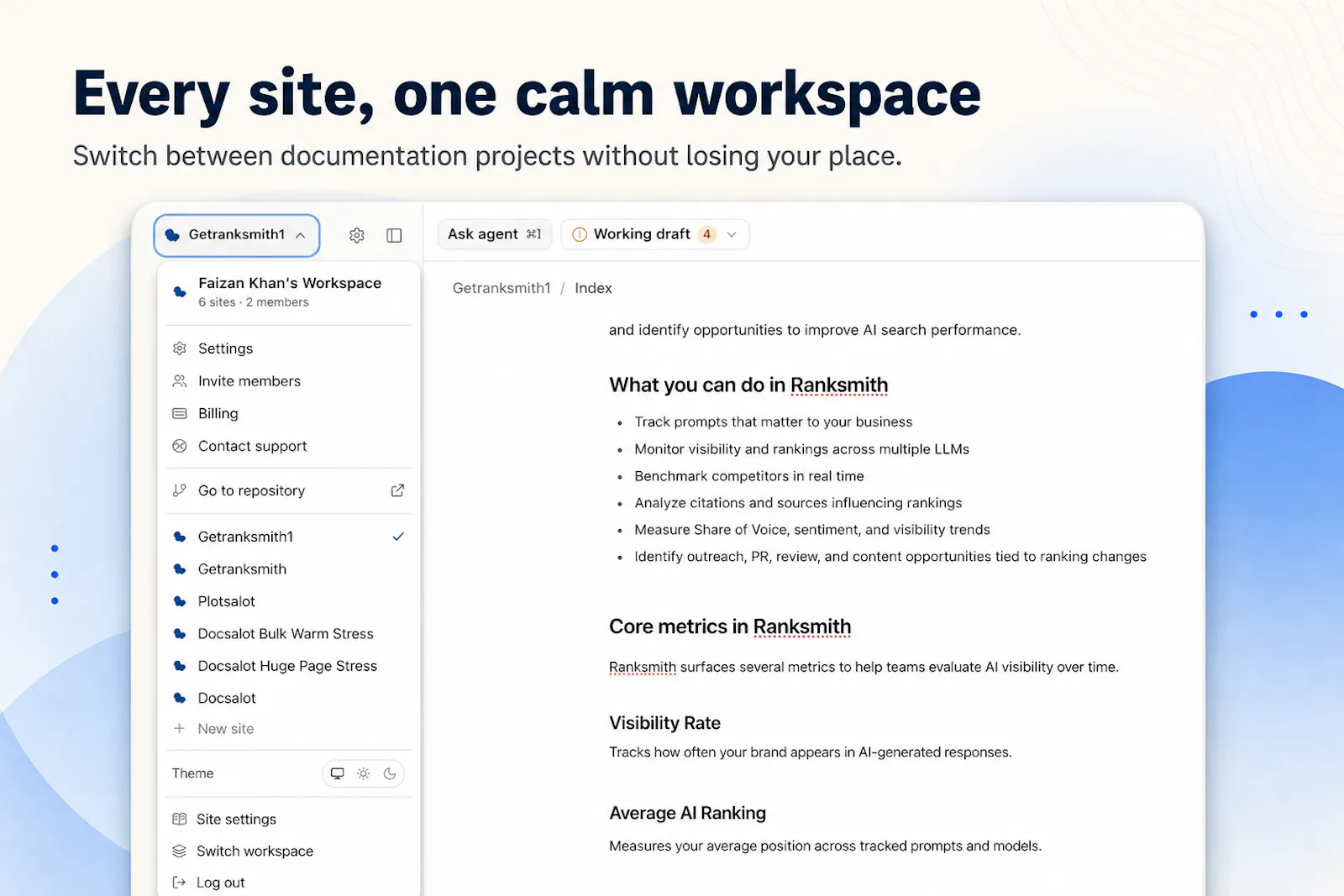Click the 'Theme' label in menu
This screenshot has width=1344, height=896.
tap(193, 773)
